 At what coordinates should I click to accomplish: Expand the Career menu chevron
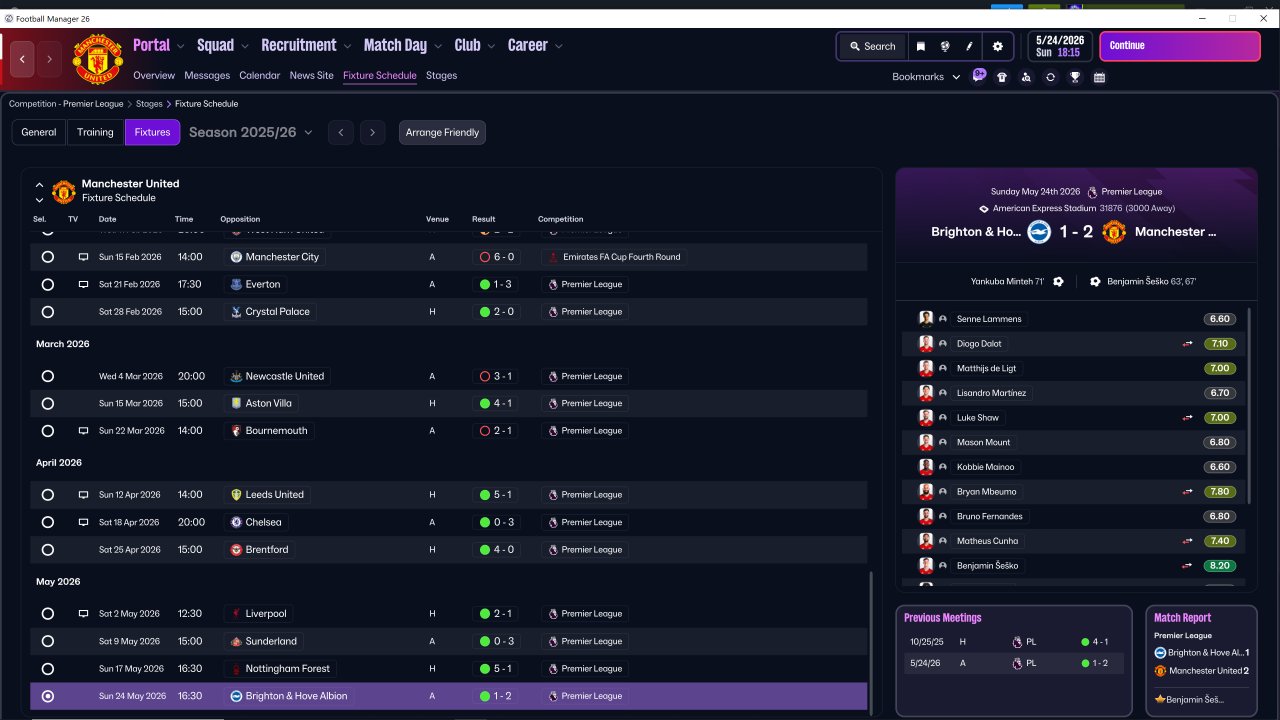[559, 46]
